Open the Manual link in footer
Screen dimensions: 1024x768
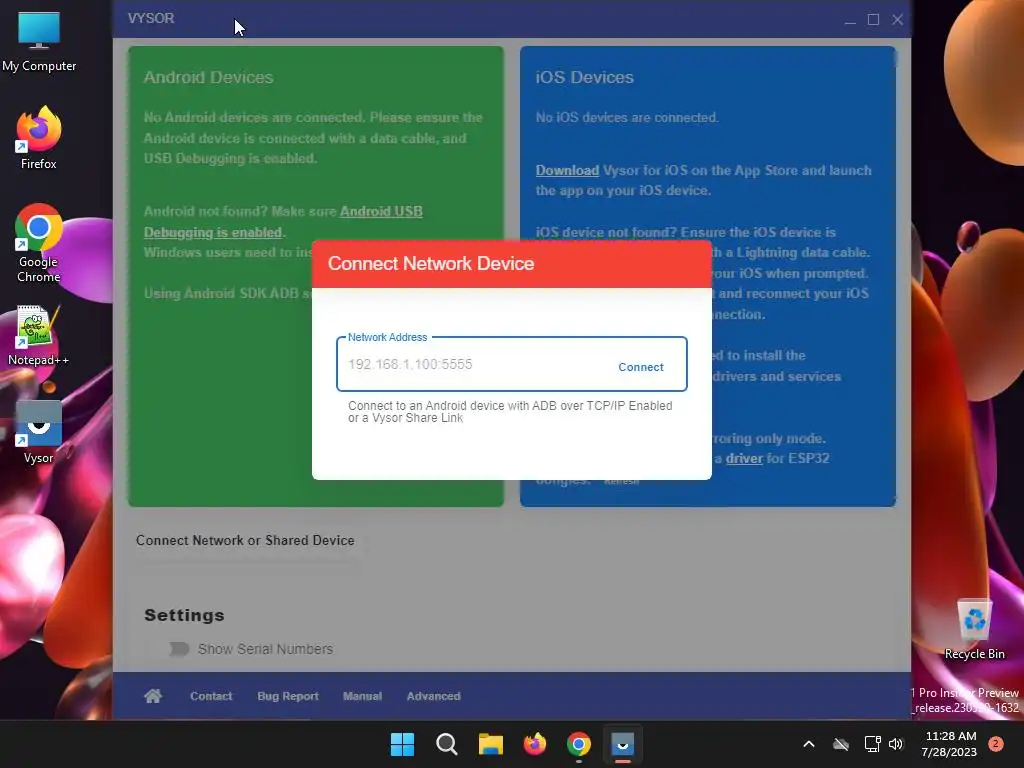362,696
